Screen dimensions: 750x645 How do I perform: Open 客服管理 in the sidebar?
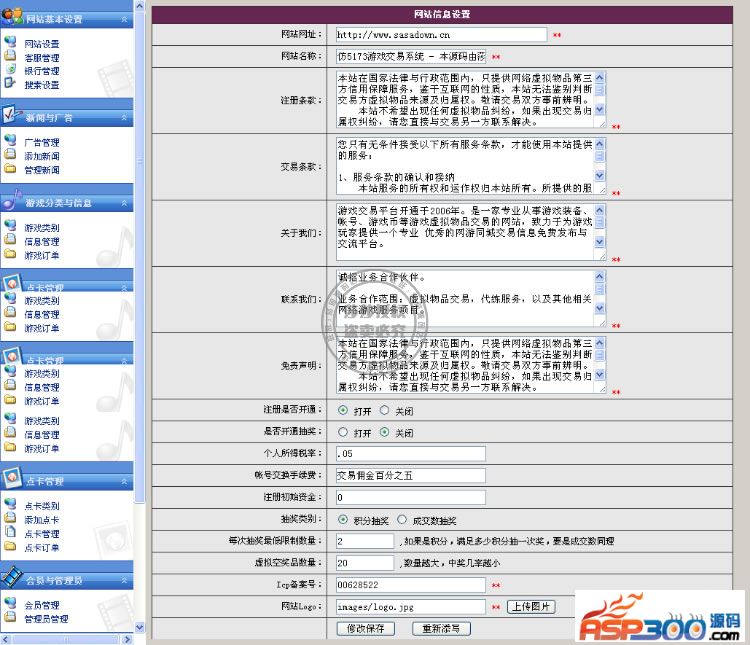(x=42, y=58)
